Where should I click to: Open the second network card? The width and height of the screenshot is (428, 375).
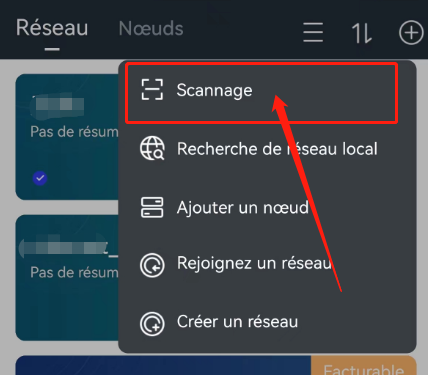[67, 278]
